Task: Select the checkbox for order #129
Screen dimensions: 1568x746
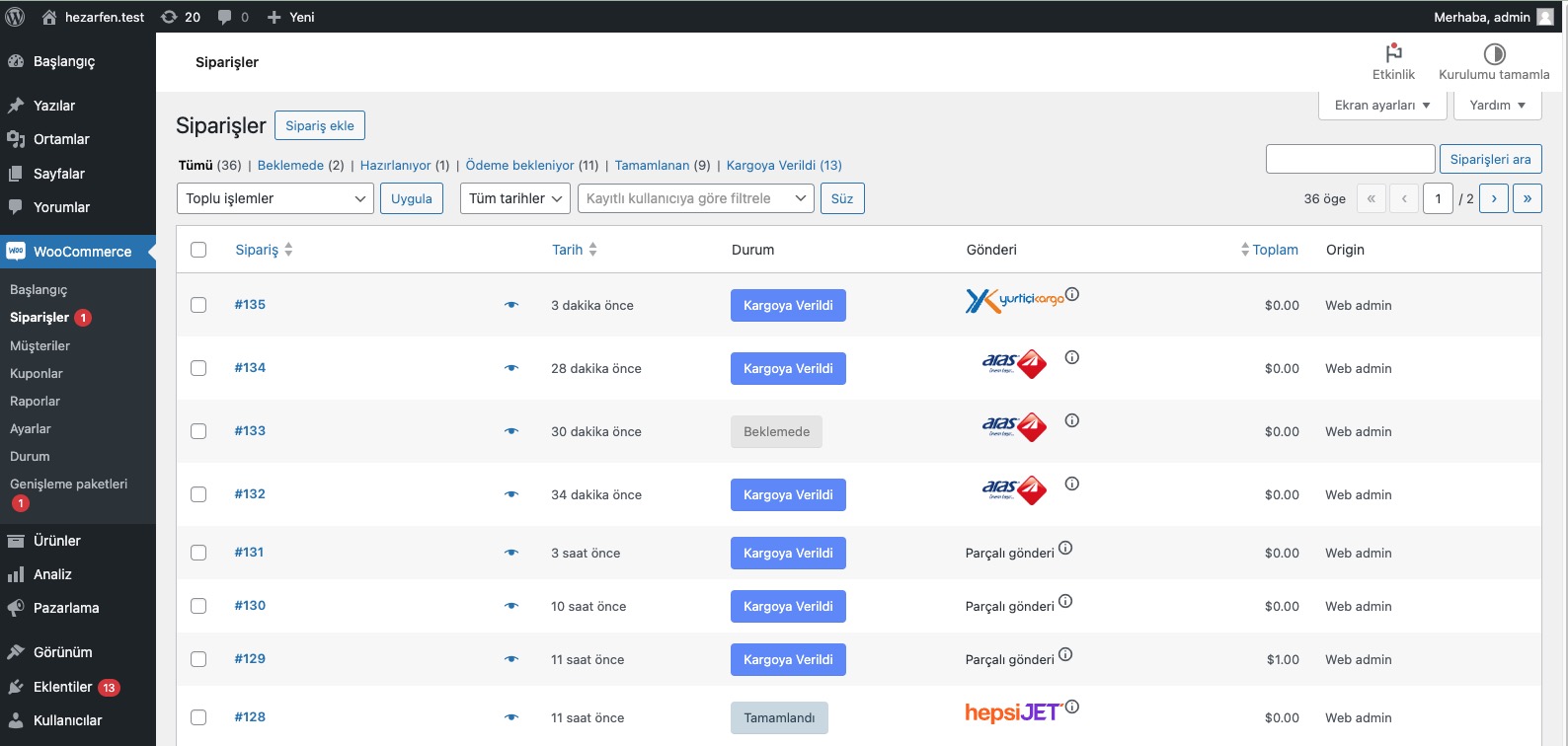Action: point(198,659)
